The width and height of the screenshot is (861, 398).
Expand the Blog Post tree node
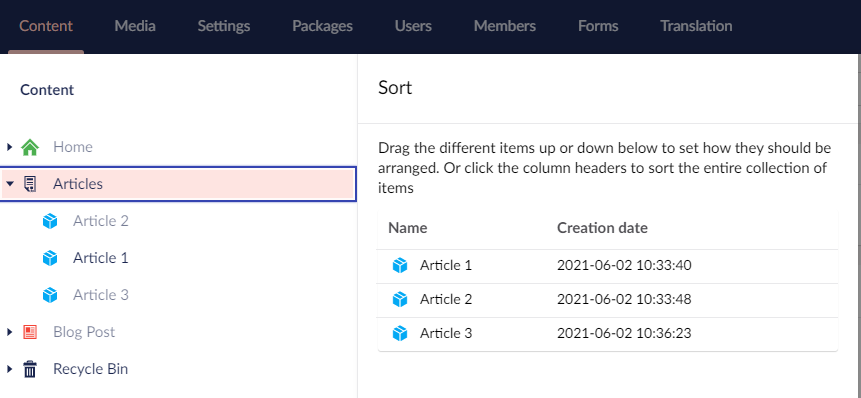point(9,332)
